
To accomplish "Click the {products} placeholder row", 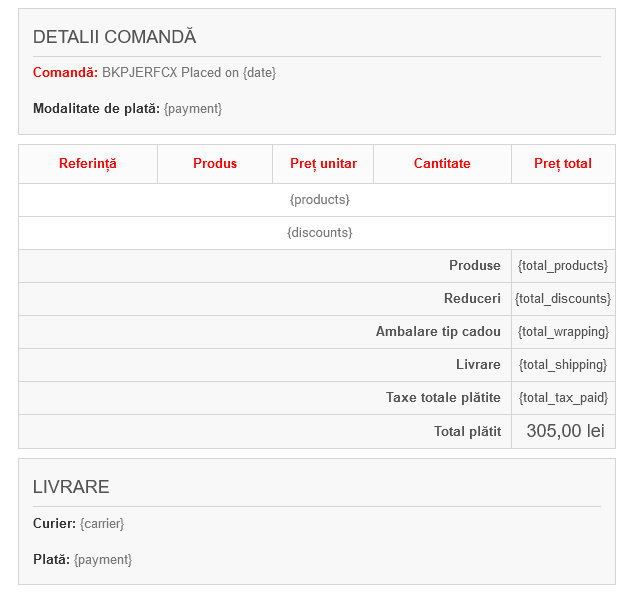I will [319, 200].
